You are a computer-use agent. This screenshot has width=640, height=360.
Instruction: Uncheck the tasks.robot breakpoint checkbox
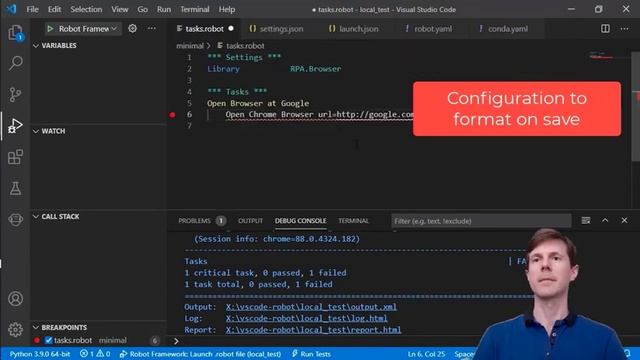[x=49, y=340]
